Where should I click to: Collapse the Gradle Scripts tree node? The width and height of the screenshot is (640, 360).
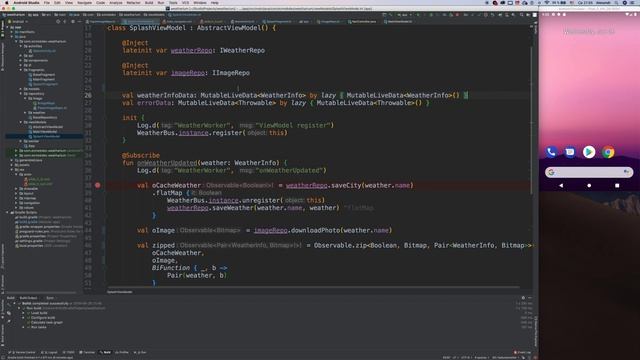pyautogui.click(x=7, y=212)
